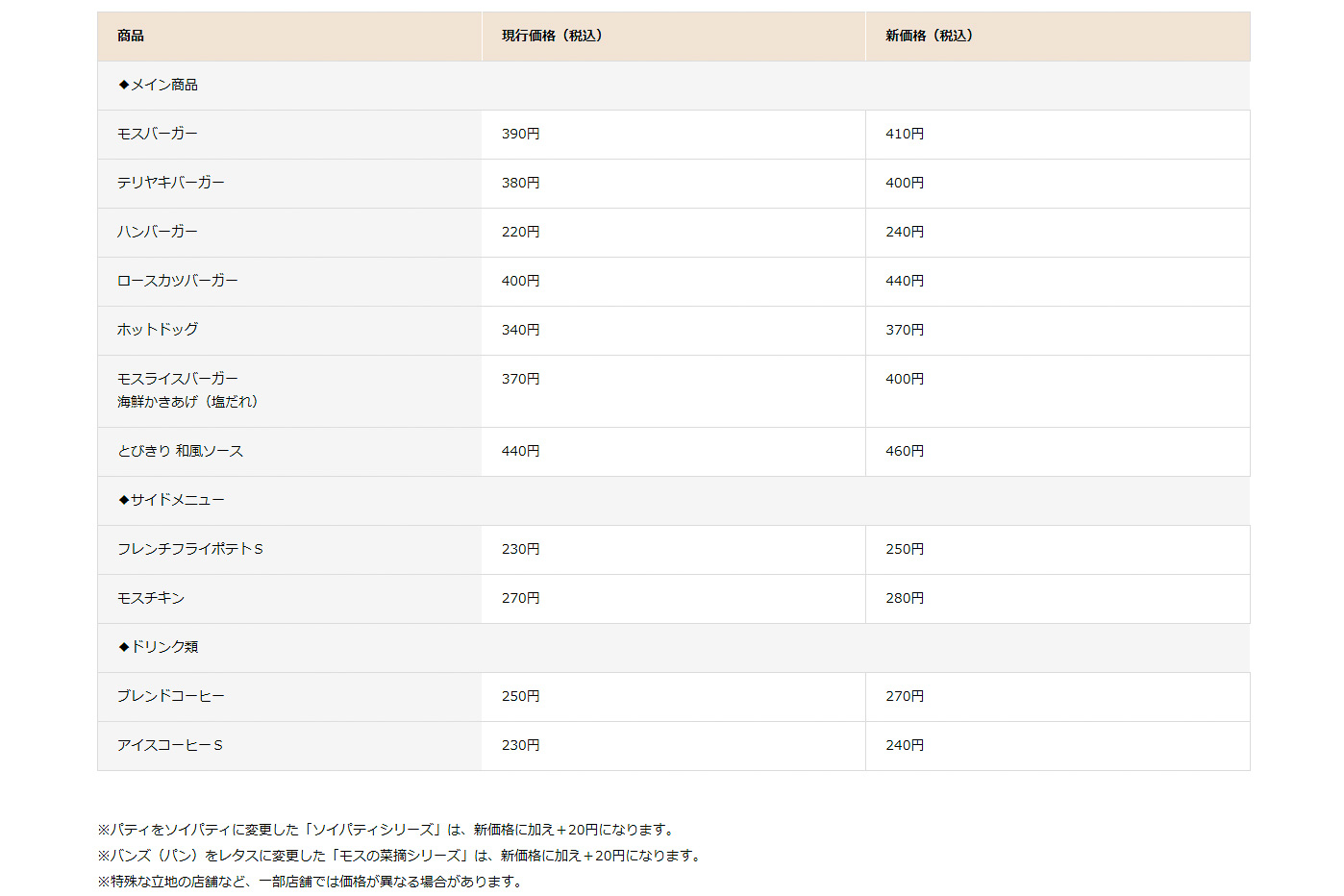
Task: Select the テリヤキバーガー product name
Action: [171, 183]
